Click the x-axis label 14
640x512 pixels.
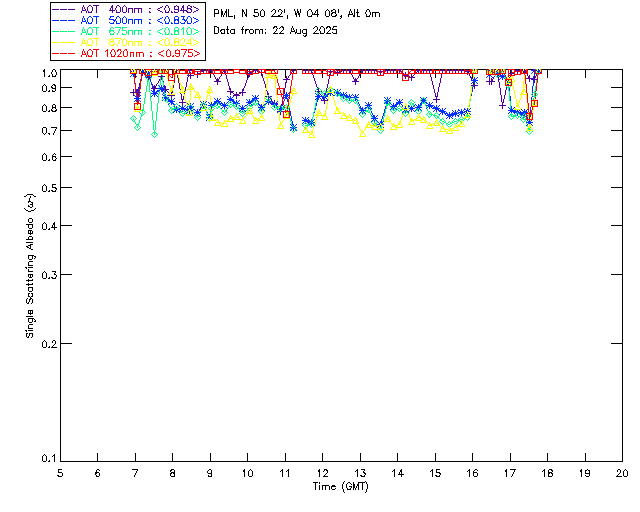click(x=398, y=473)
